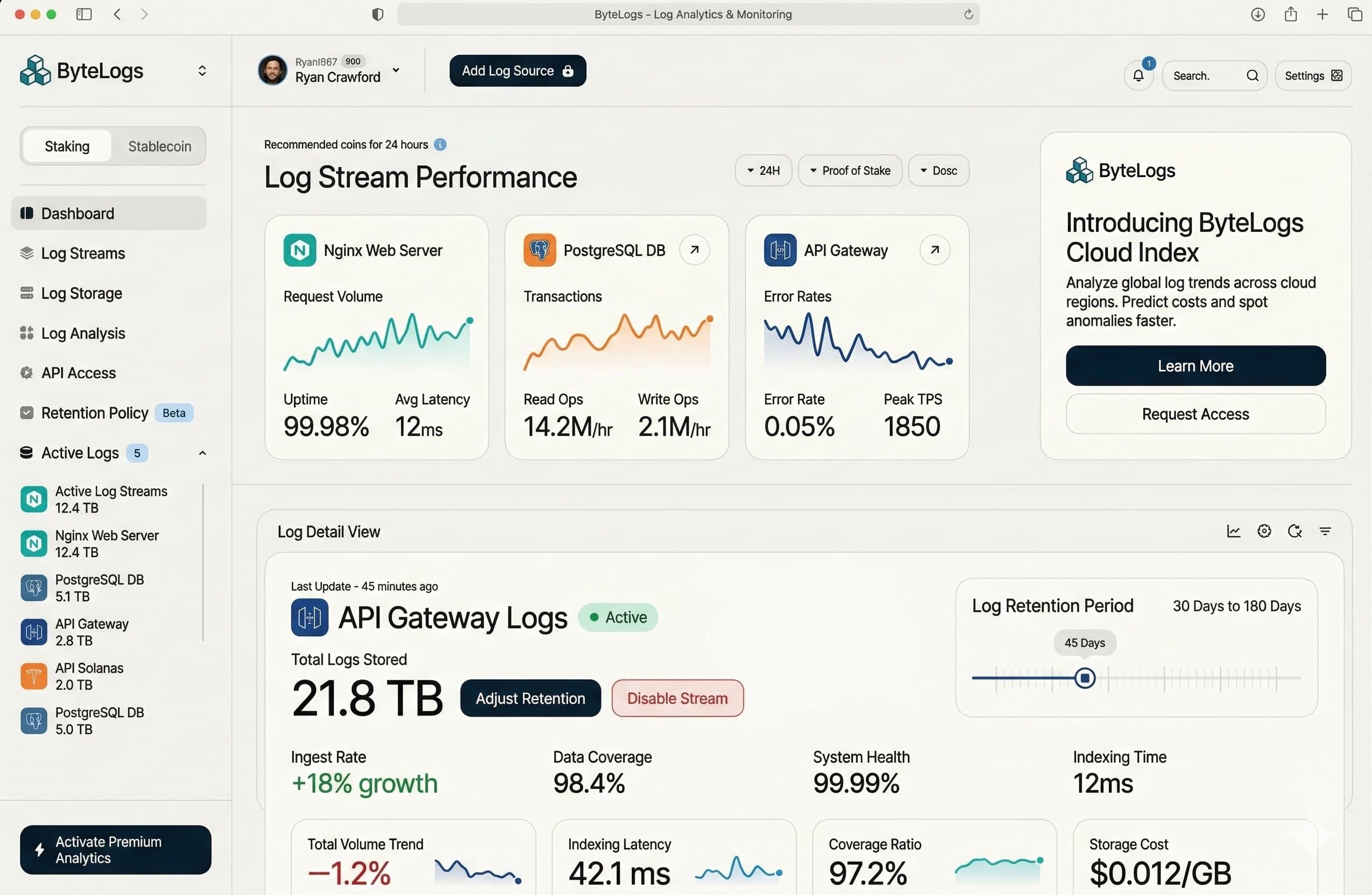Image resolution: width=1372 pixels, height=895 pixels.
Task: Refresh the Log Detail View data
Action: [1295, 531]
